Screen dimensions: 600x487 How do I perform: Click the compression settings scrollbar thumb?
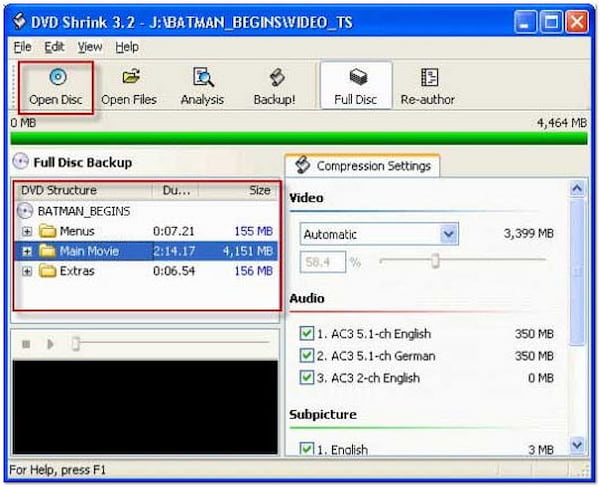pyautogui.click(x=577, y=272)
